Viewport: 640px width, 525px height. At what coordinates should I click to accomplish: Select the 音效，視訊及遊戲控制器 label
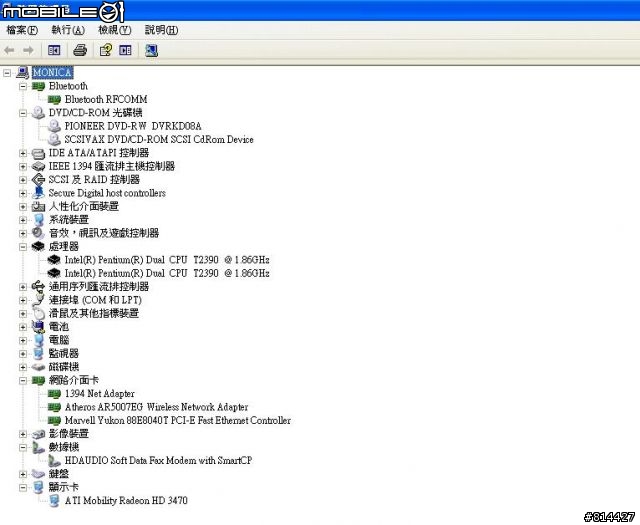(x=104, y=233)
